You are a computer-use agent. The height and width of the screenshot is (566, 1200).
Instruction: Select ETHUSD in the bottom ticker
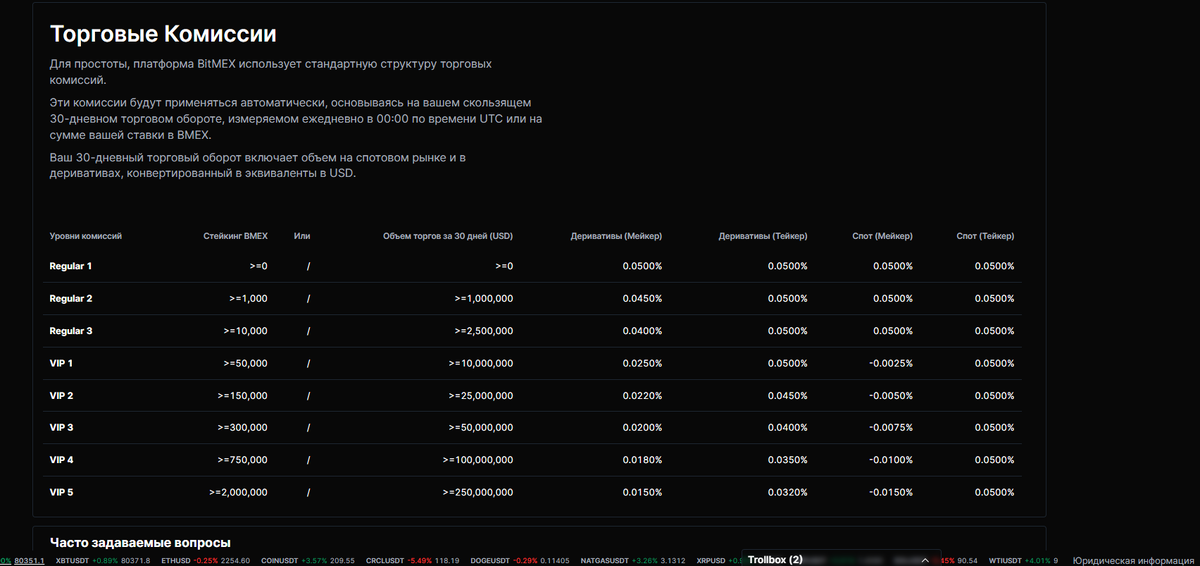click(175, 561)
